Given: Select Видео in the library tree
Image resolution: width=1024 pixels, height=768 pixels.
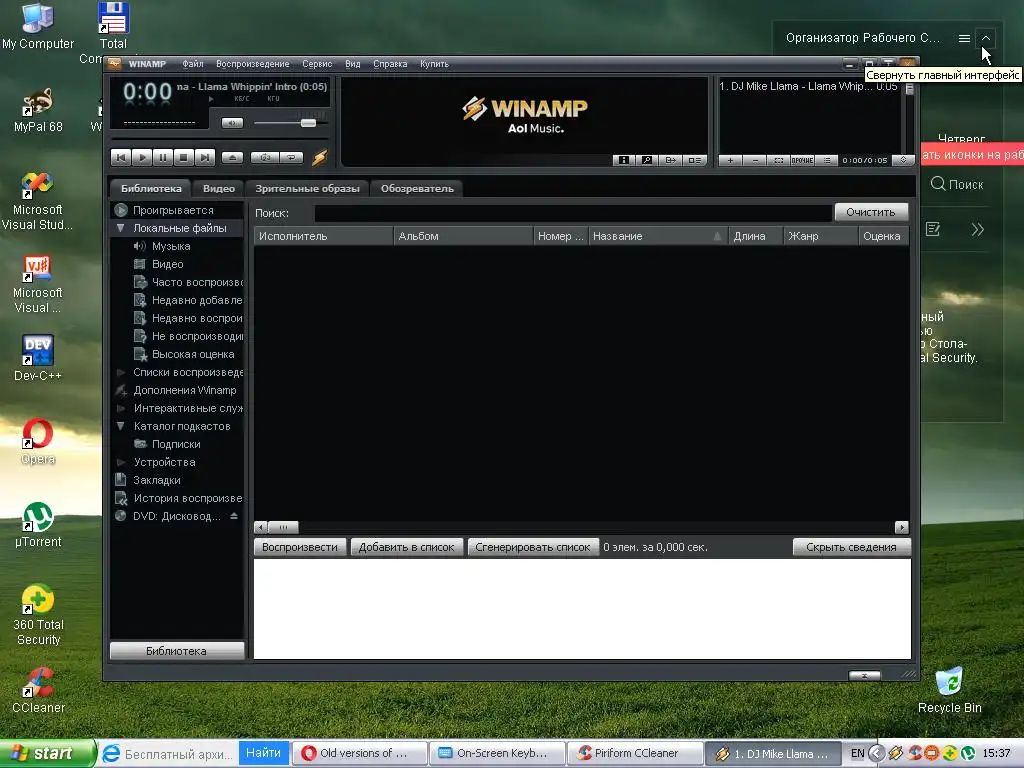Looking at the screenshot, I should tap(168, 264).
